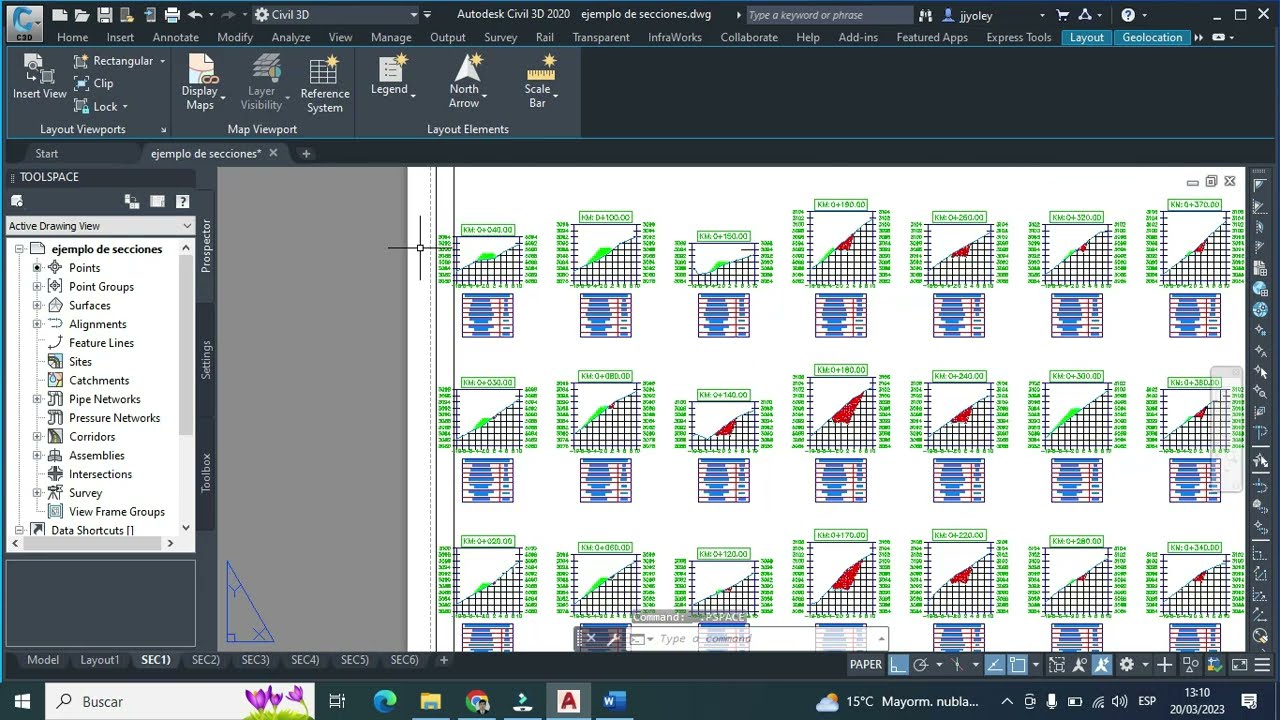Toggle Auto-scale annotation icon in status bar
The height and width of the screenshot is (720, 1280).
tap(1101, 665)
